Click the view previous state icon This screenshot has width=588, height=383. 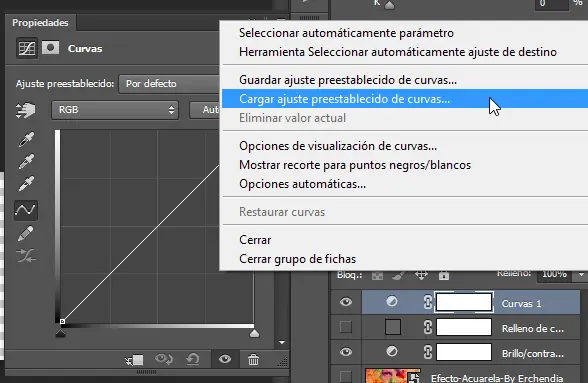tap(164, 359)
